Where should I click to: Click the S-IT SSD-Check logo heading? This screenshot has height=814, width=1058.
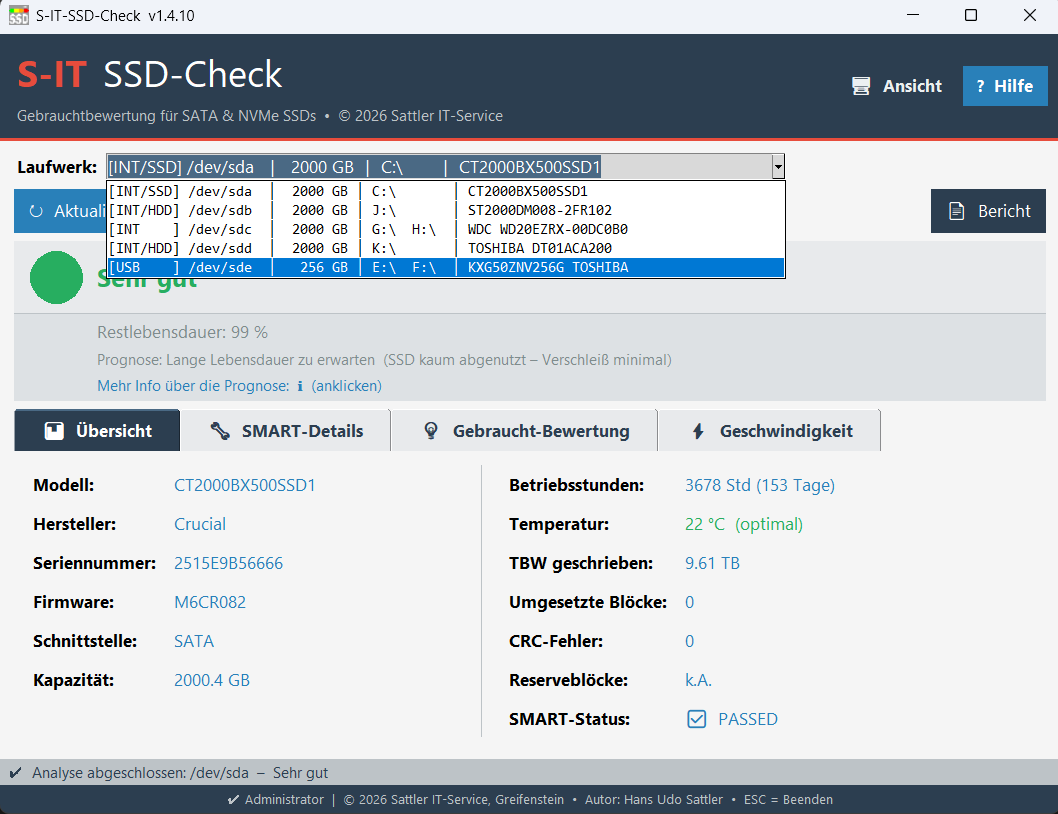point(149,74)
